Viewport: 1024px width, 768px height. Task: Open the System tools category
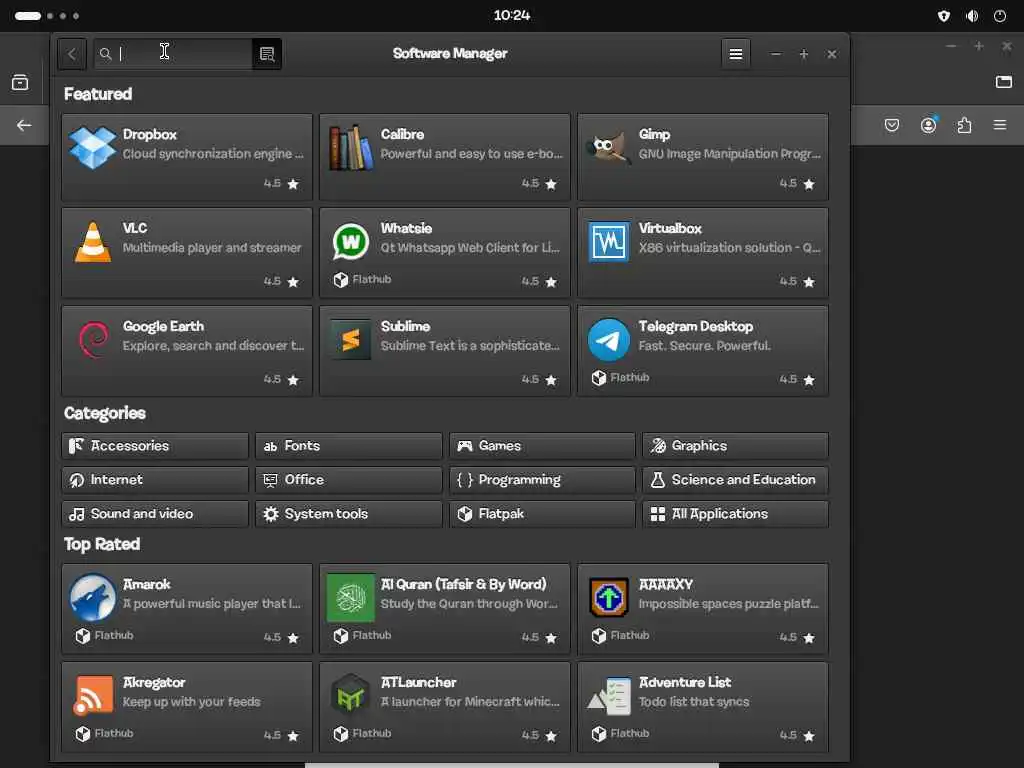click(x=349, y=514)
